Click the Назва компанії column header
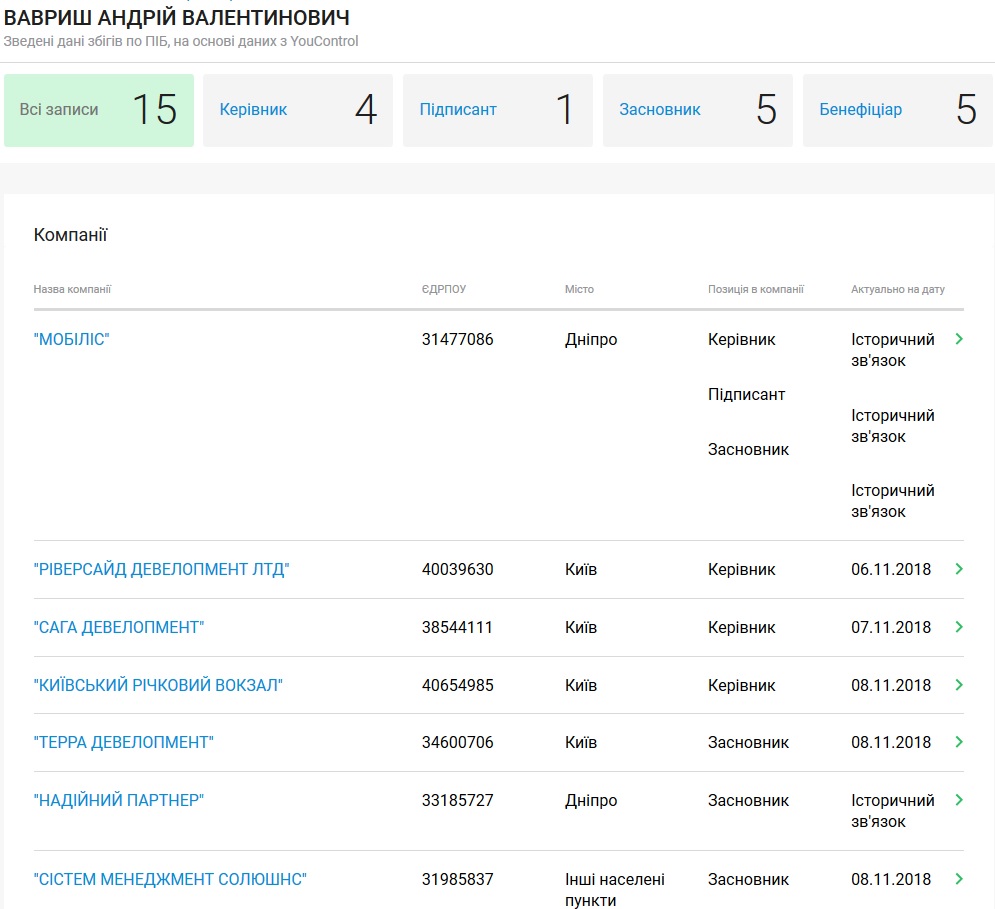The width and height of the screenshot is (995, 909). click(72, 289)
